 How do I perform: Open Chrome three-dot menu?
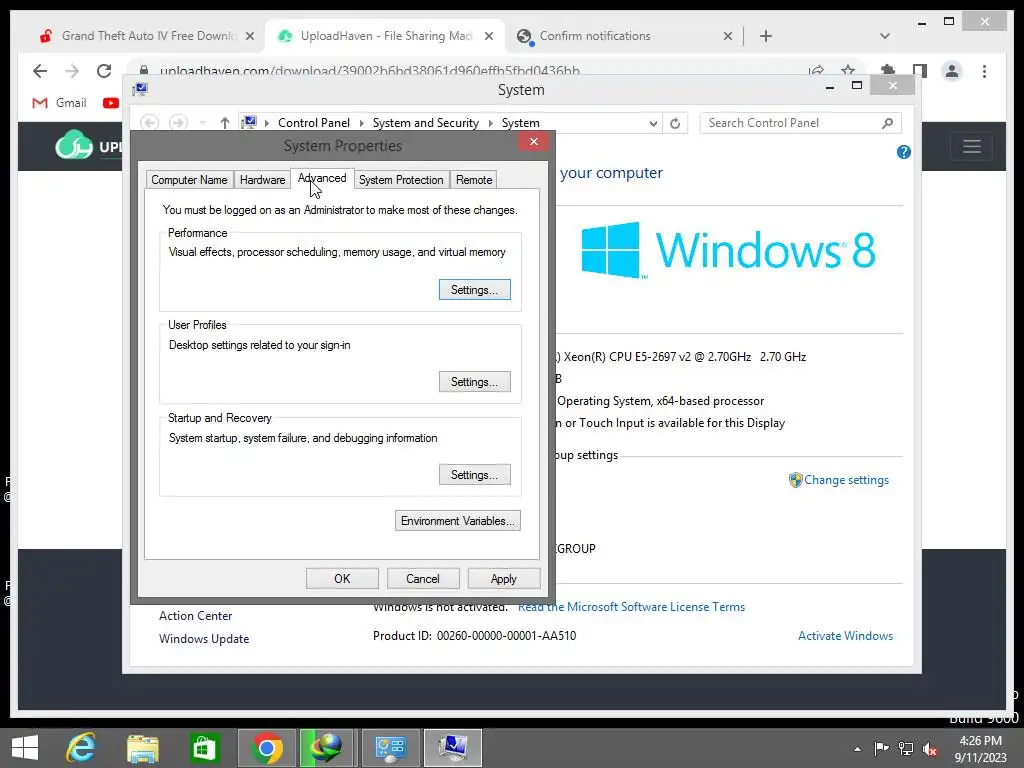pyautogui.click(x=984, y=71)
